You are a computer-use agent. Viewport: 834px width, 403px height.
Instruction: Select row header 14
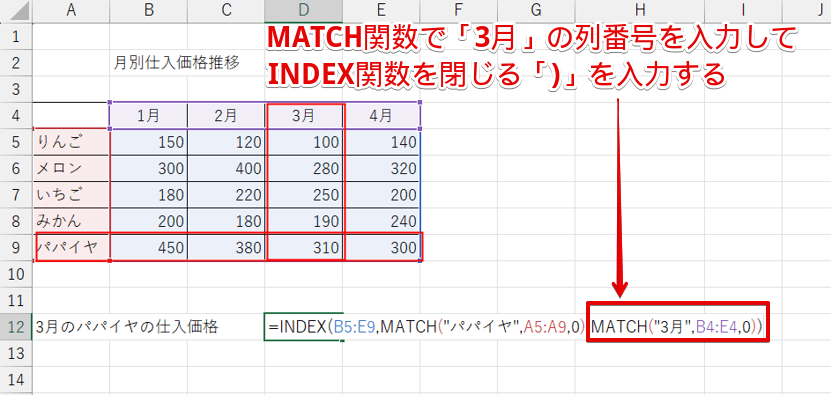coord(16,380)
